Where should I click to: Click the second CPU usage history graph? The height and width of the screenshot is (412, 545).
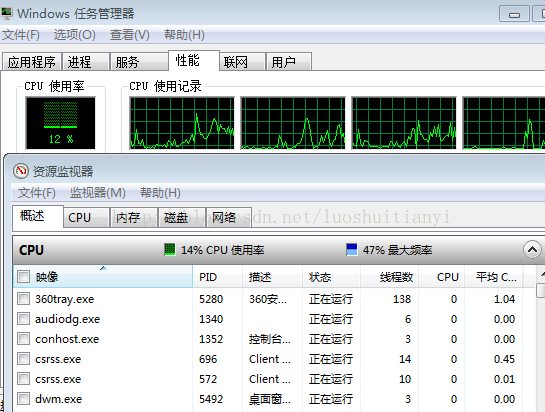tap(293, 123)
